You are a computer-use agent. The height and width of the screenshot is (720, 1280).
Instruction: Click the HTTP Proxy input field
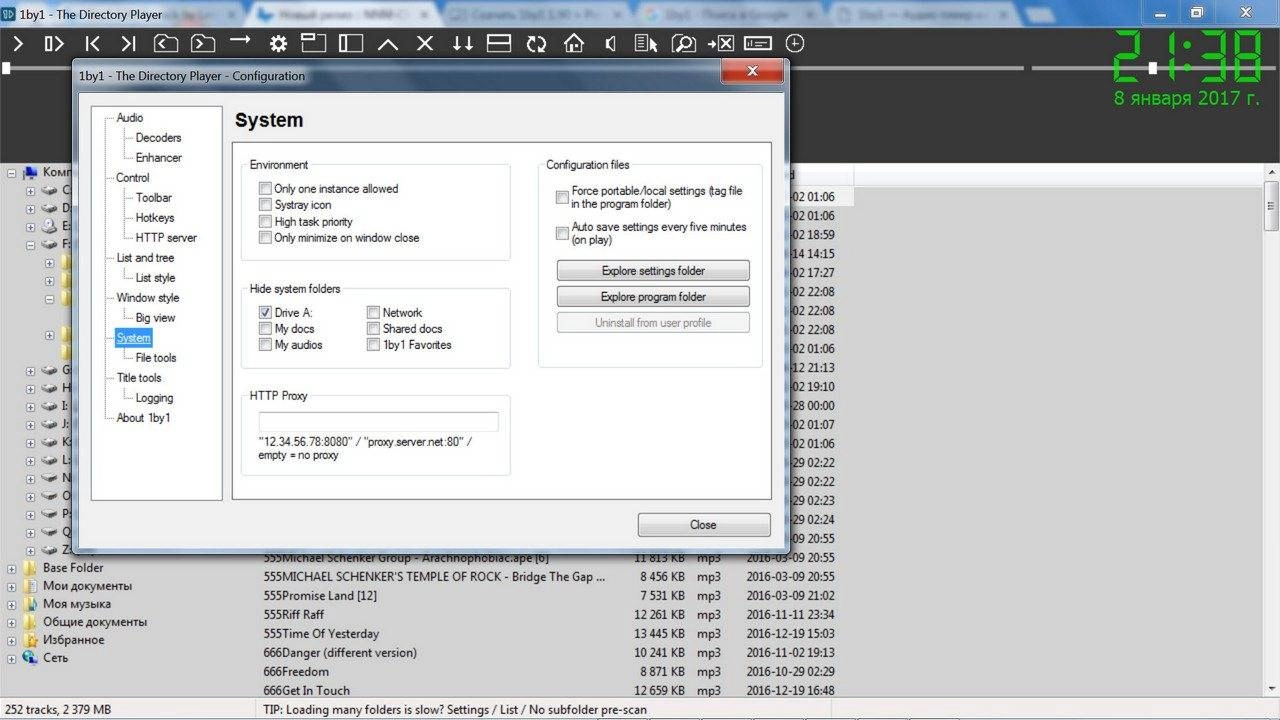coord(378,422)
